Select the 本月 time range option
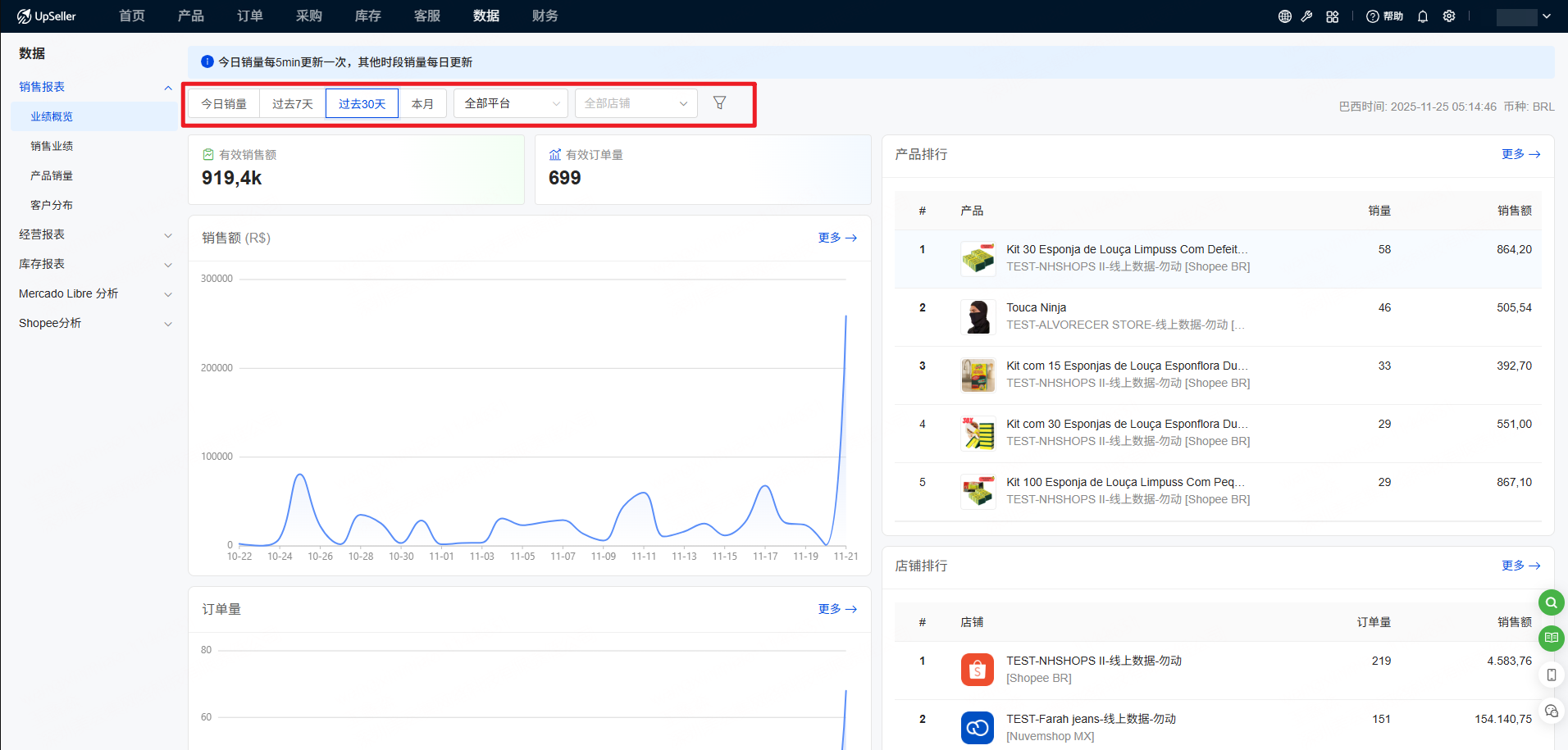The image size is (1568, 750). tap(422, 104)
